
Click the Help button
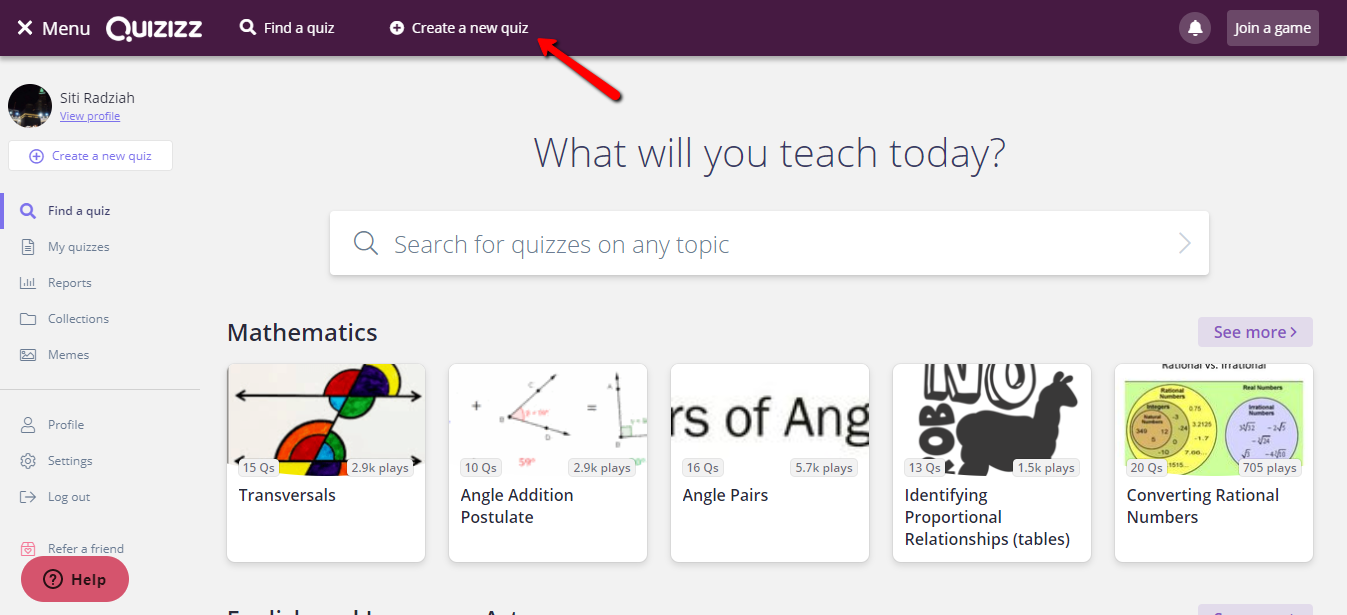(74, 579)
